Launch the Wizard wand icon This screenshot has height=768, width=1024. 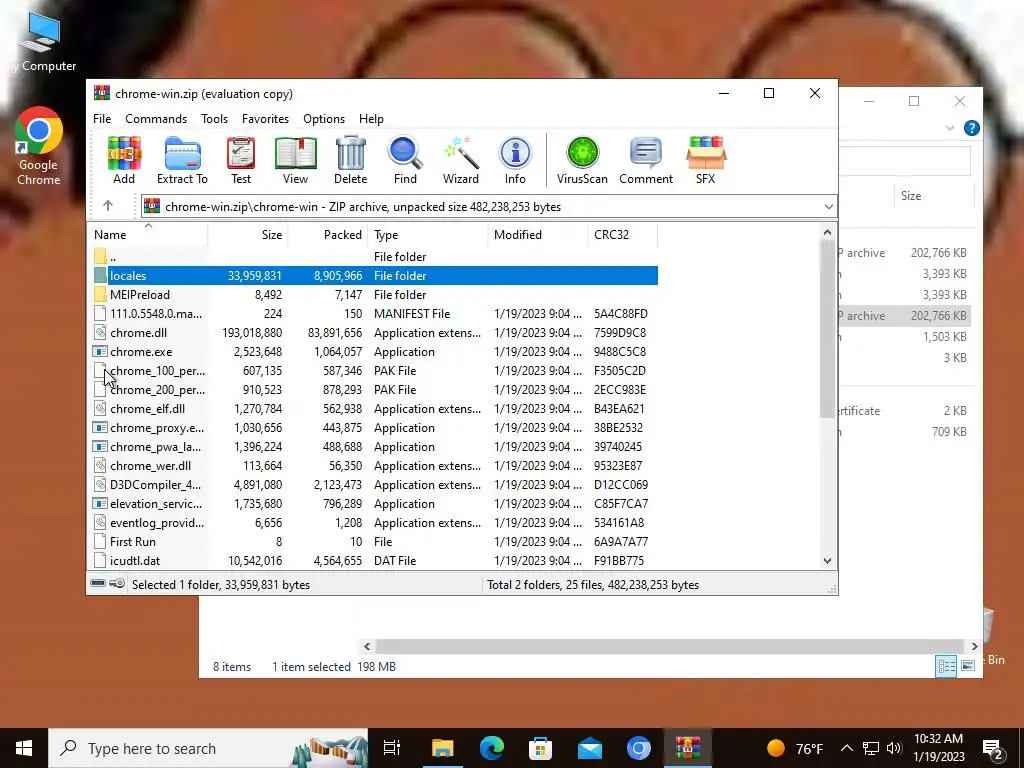460,160
